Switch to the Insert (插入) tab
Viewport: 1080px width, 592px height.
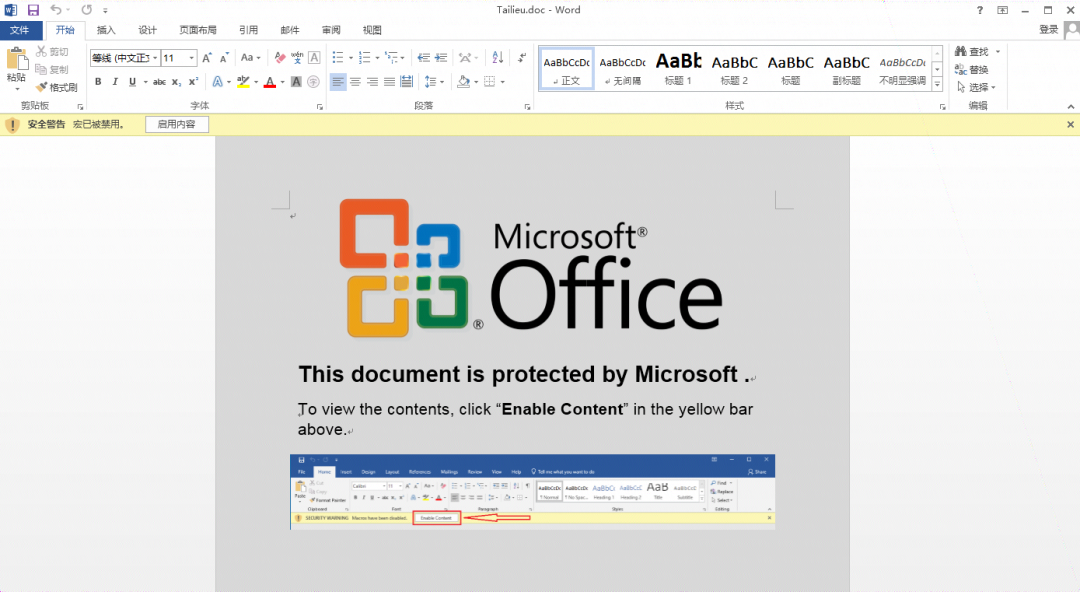coord(106,30)
